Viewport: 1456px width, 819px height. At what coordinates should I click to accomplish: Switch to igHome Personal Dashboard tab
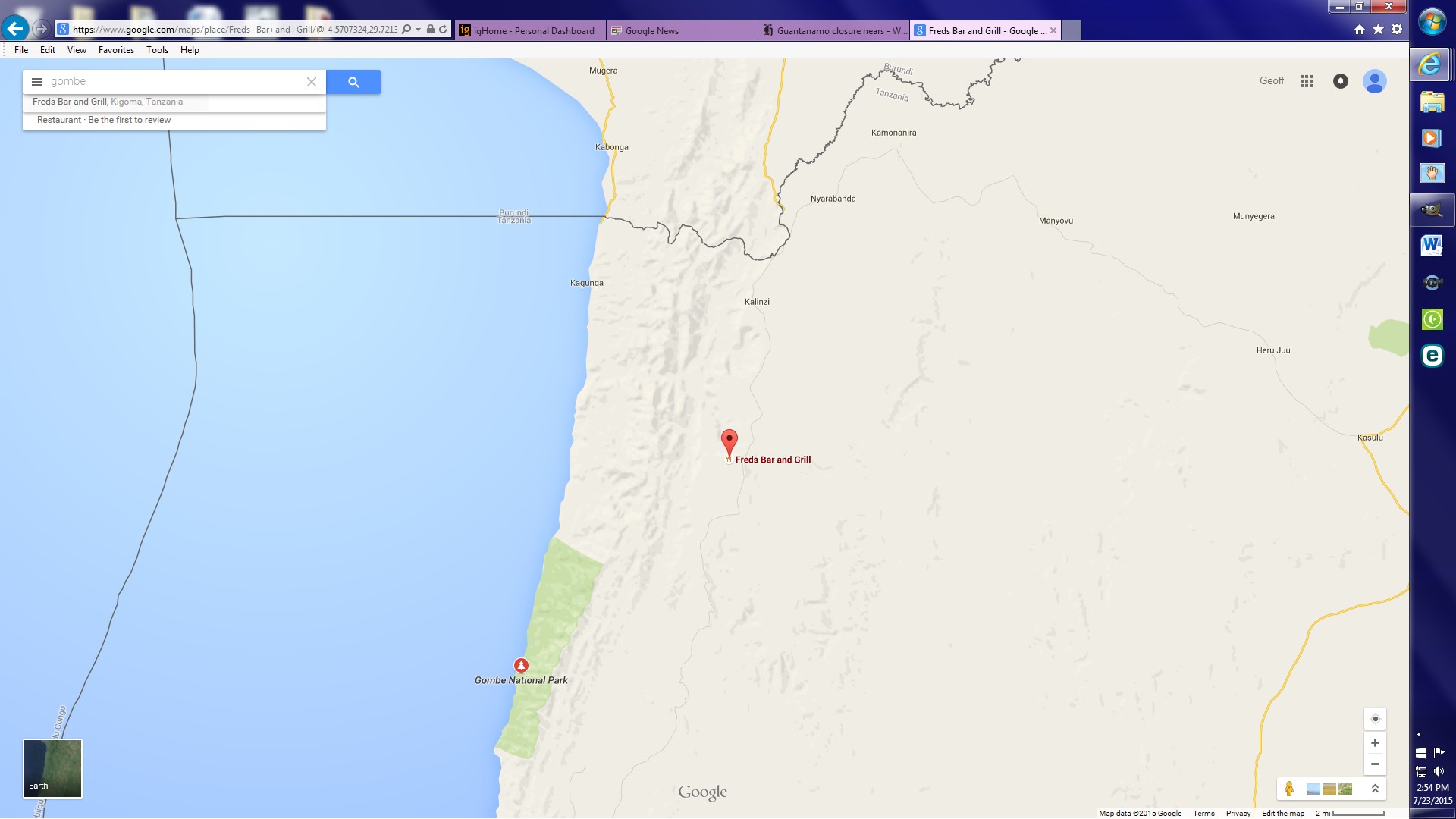[x=530, y=30]
